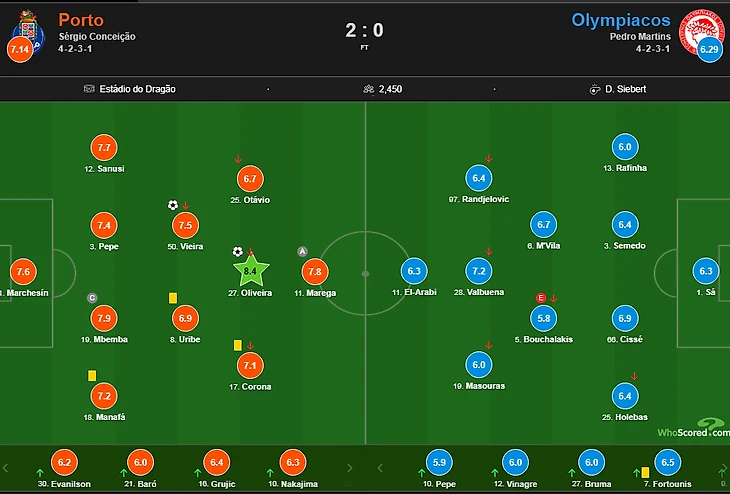The width and height of the screenshot is (730, 494).
Task: Click the star rating icon for Oliveira
Action: click(252, 270)
